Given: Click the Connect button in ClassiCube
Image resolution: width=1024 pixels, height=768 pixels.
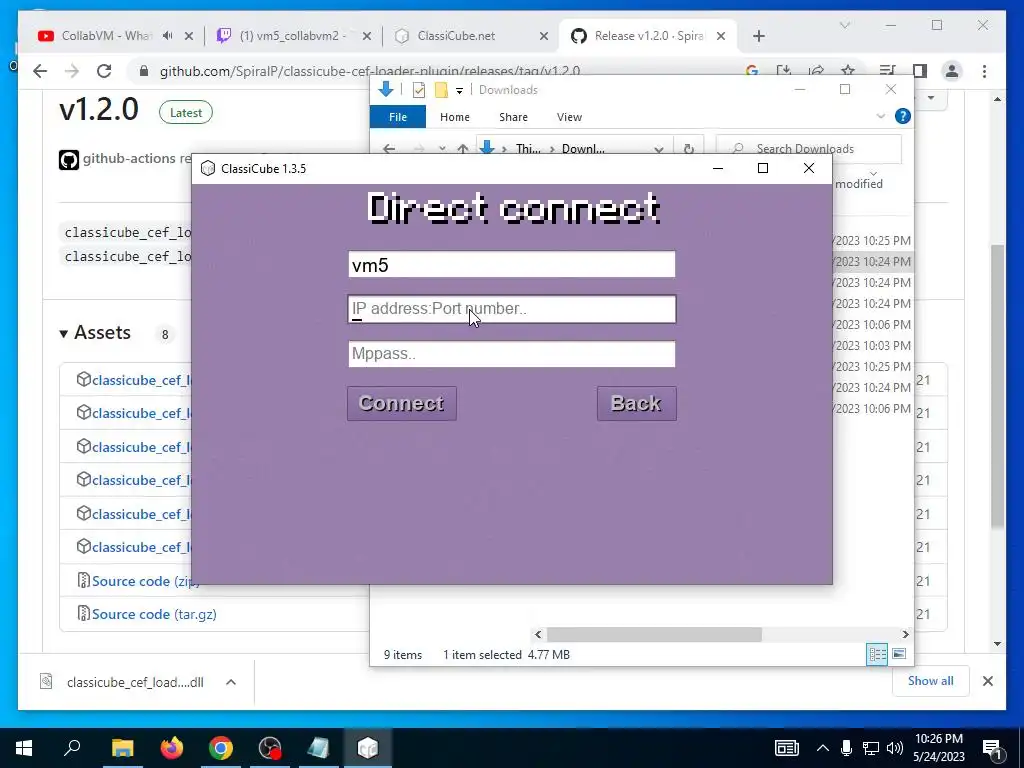Looking at the screenshot, I should coord(402,404).
